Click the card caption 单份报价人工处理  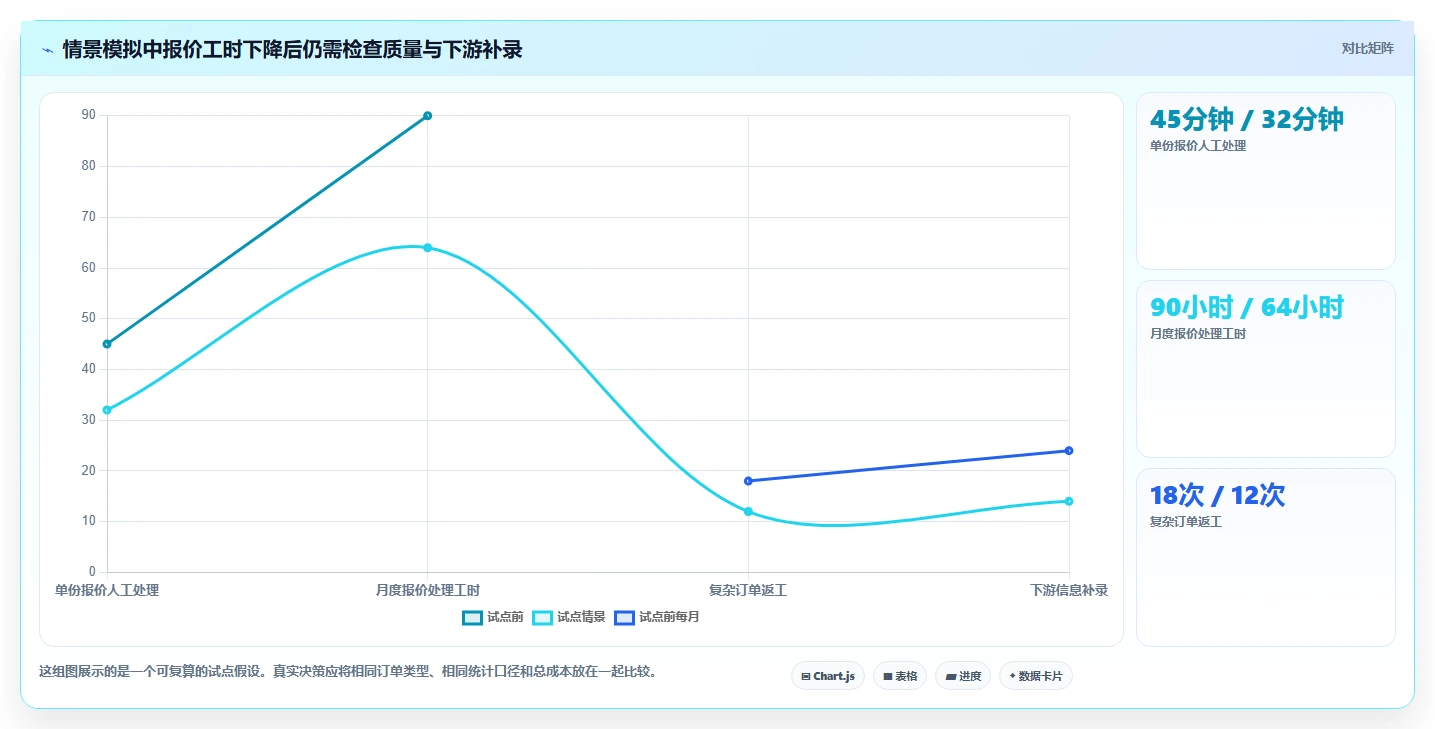[x=1198, y=146]
